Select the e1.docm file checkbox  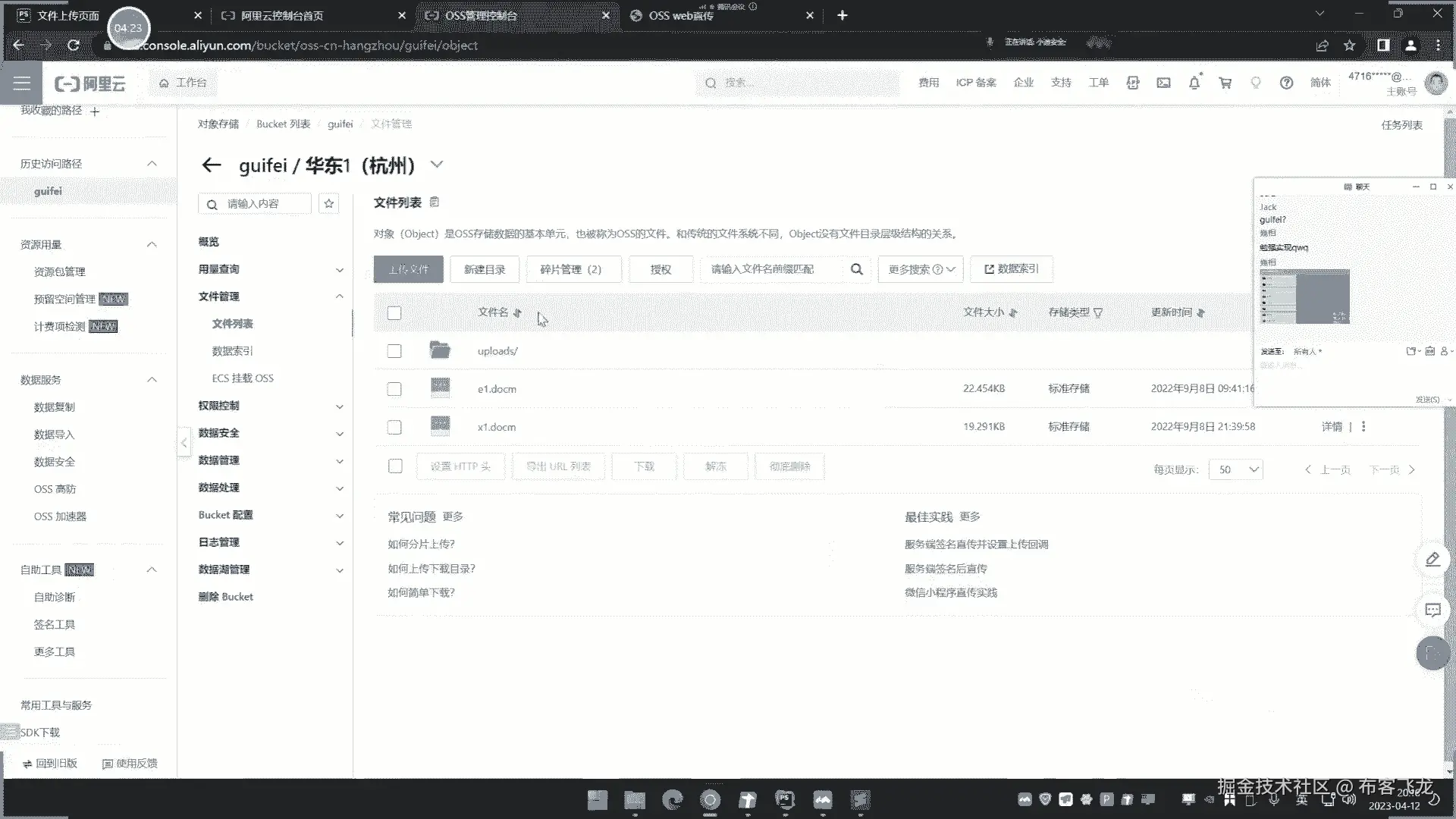pos(394,389)
